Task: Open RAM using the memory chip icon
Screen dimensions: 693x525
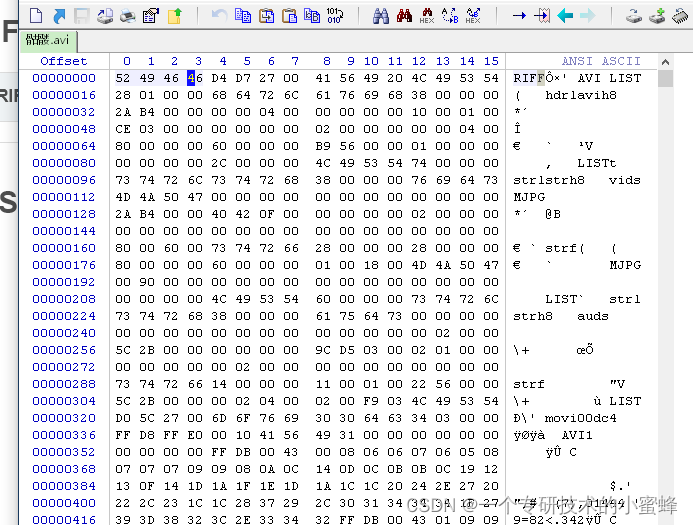Action: pos(681,16)
